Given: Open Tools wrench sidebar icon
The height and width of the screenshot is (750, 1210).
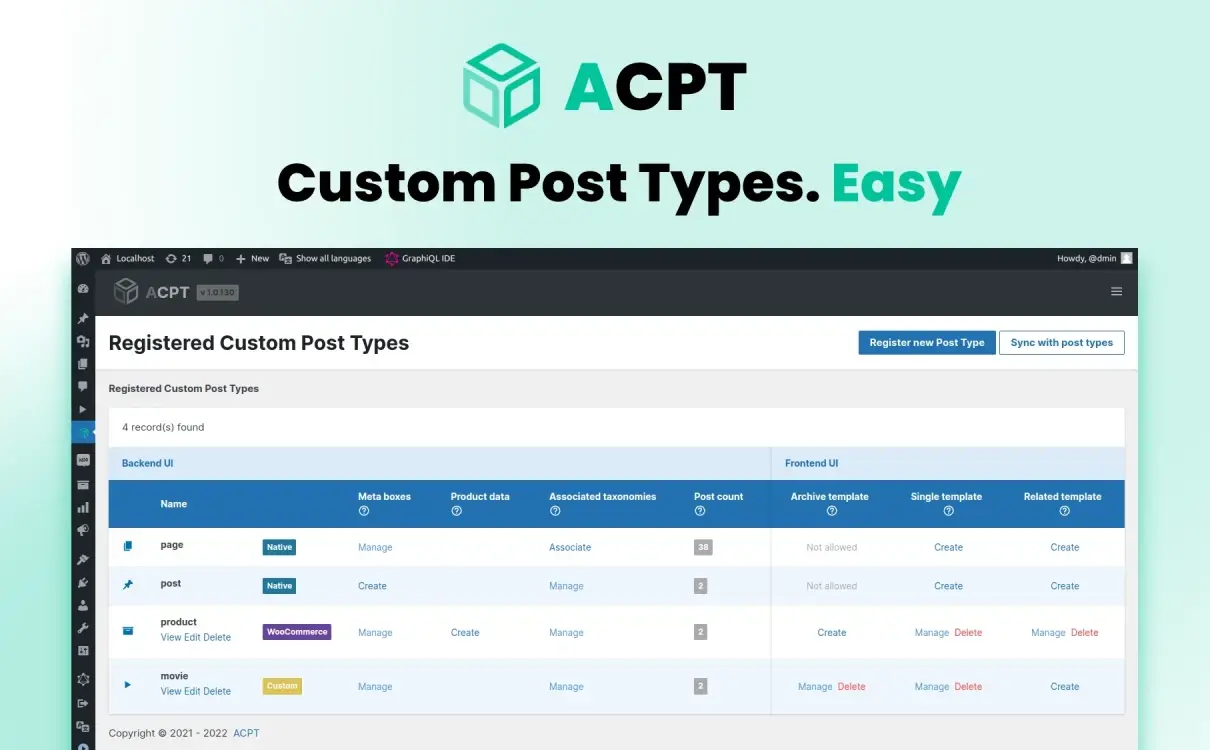Looking at the screenshot, I should click(x=83, y=628).
